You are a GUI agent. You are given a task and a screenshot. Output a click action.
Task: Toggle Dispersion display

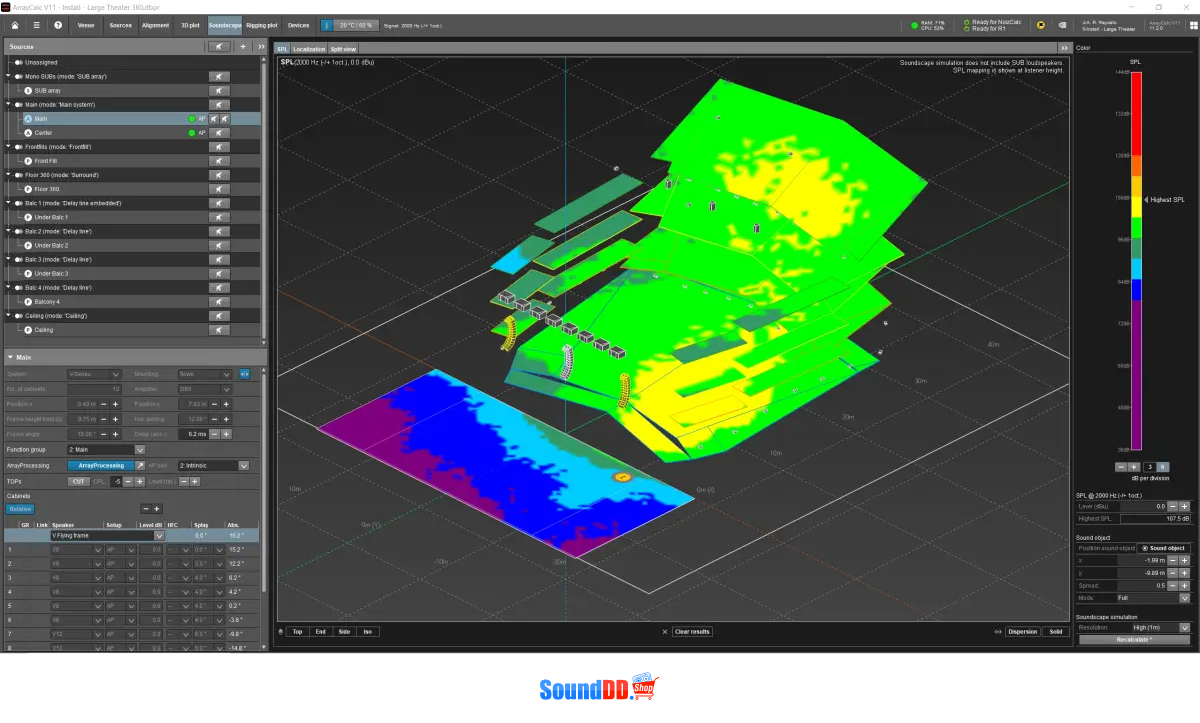click(x=1023, y=632)
